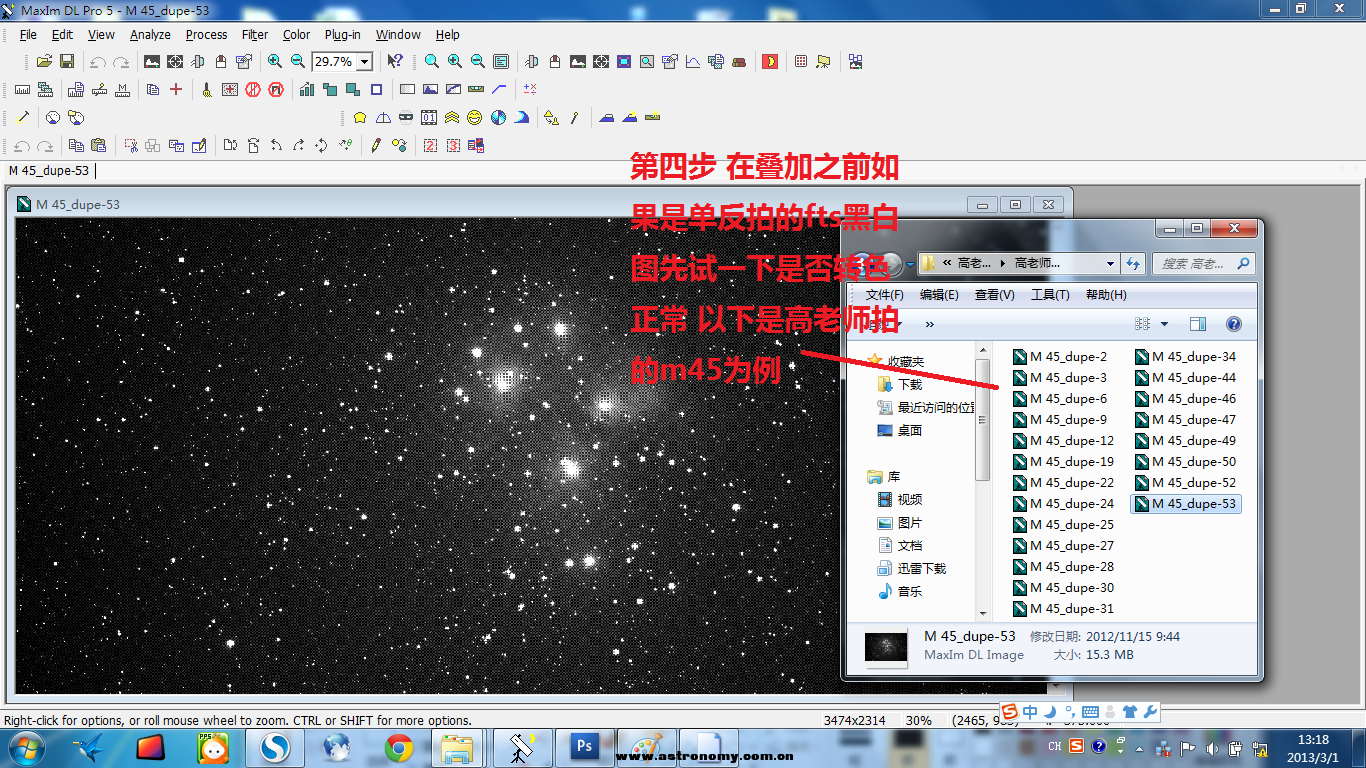Viewport: 1366px width, 768px height.
Task: Click the red number 2 binning icon
Action: pos(430,145)
